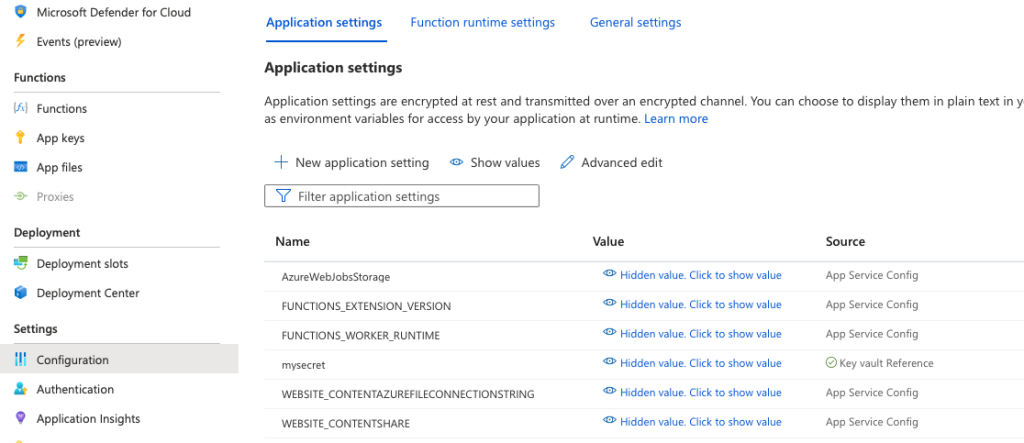The image size is (1024, 443).
Task: Open Microsoft Defender for Cloud menu item
Action: (114, 12)
